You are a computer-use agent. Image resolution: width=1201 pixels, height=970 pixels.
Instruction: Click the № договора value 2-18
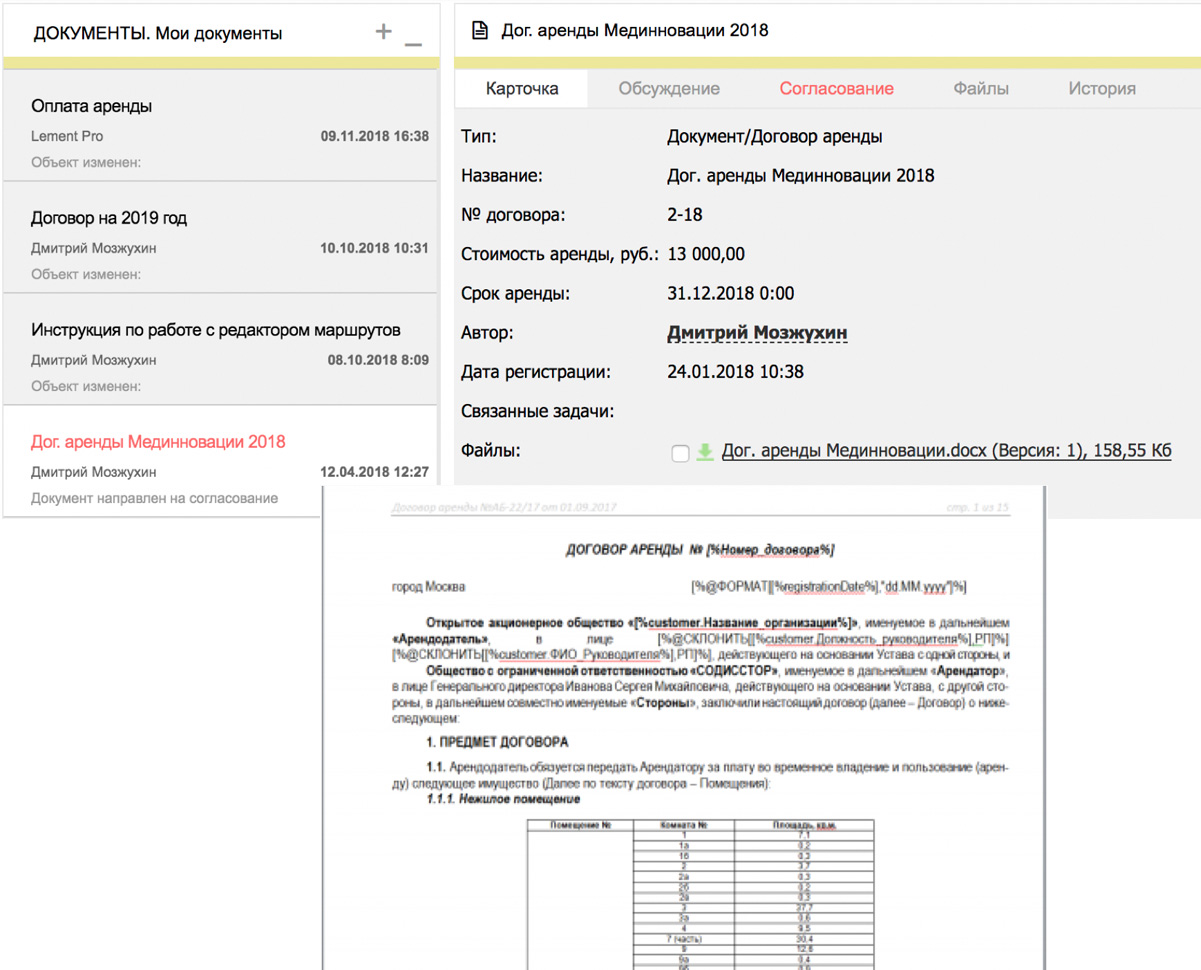pos(685,214)
